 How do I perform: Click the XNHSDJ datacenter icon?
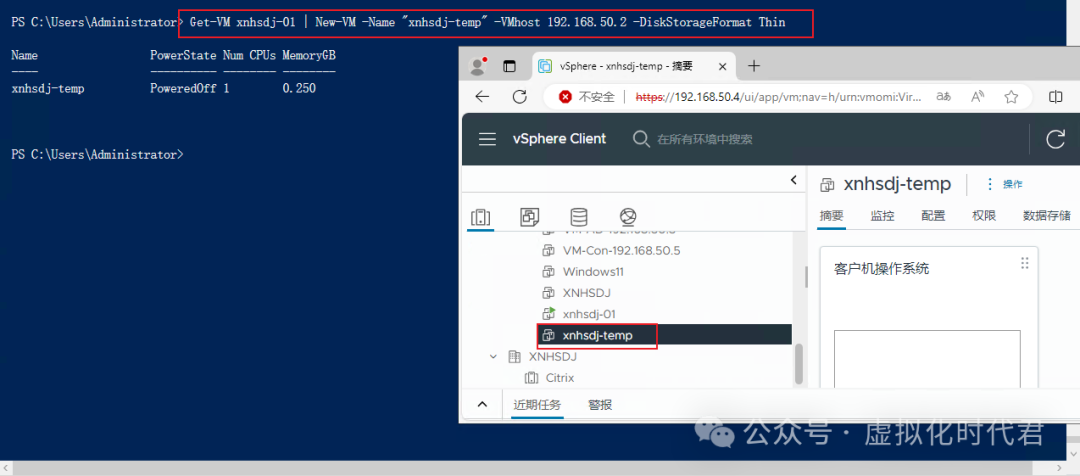tap(514, 357)
